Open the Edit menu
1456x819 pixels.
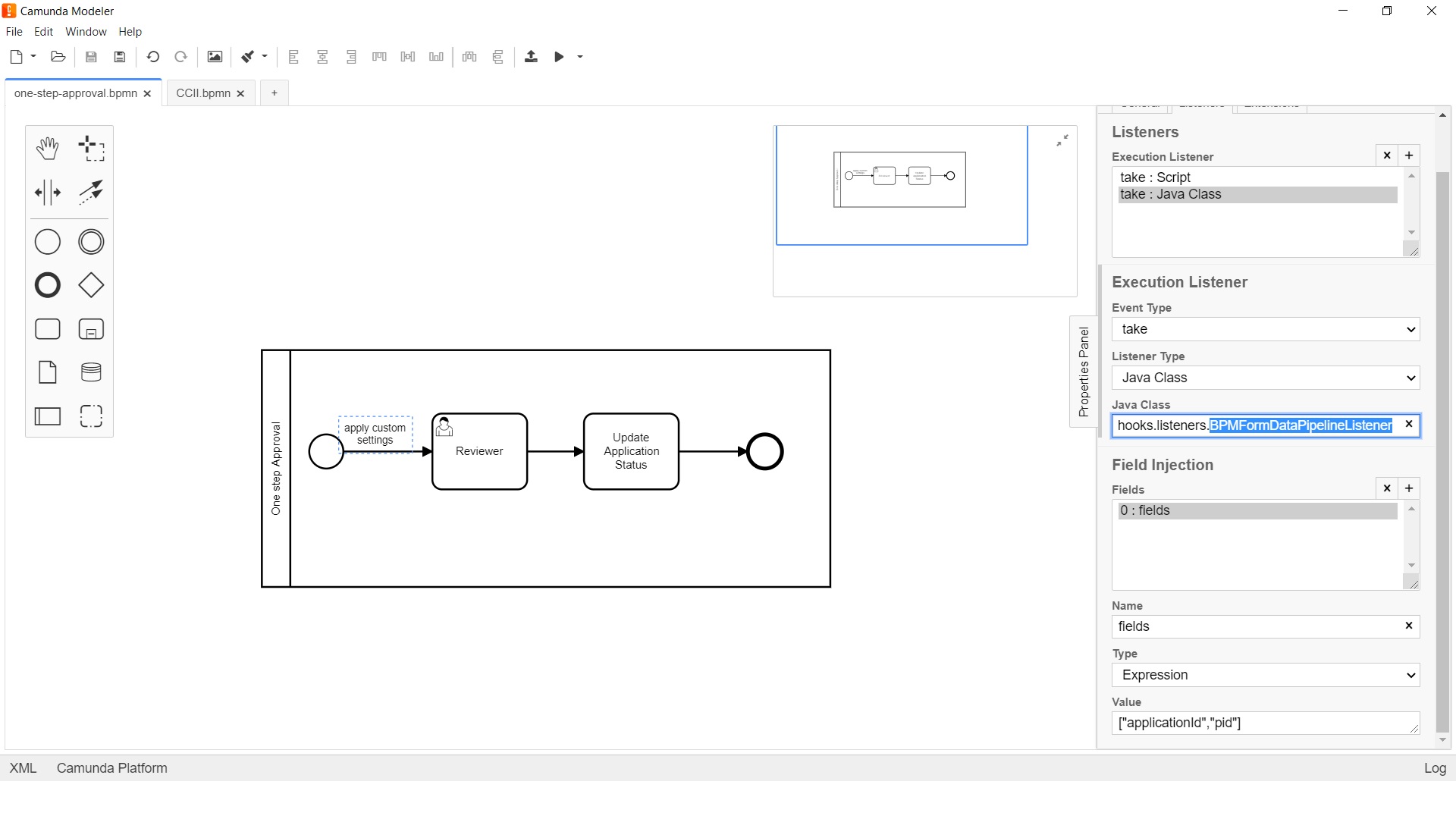43,32
